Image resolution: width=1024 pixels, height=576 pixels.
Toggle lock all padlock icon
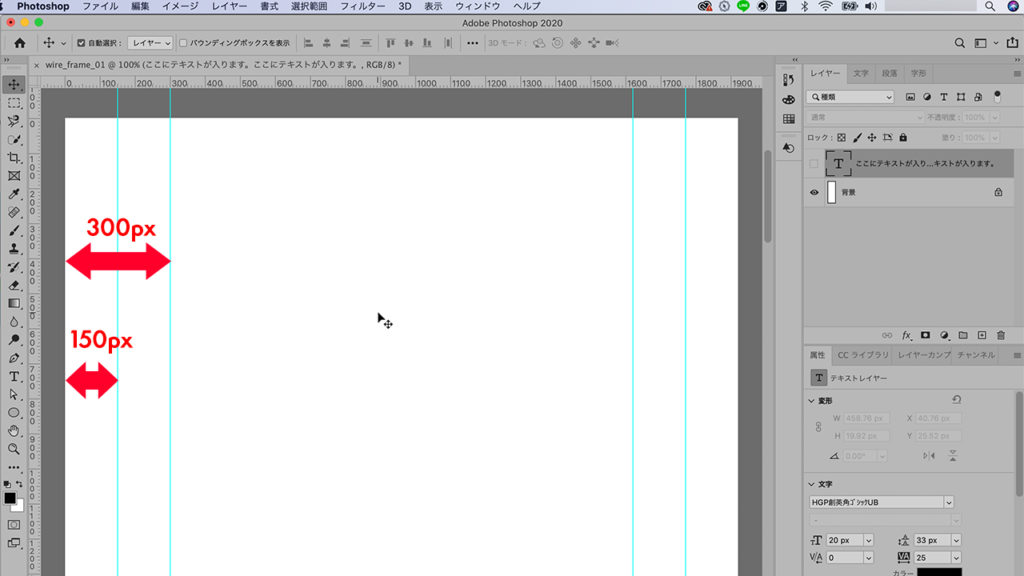pyautogui.click(x=903, y=138)
